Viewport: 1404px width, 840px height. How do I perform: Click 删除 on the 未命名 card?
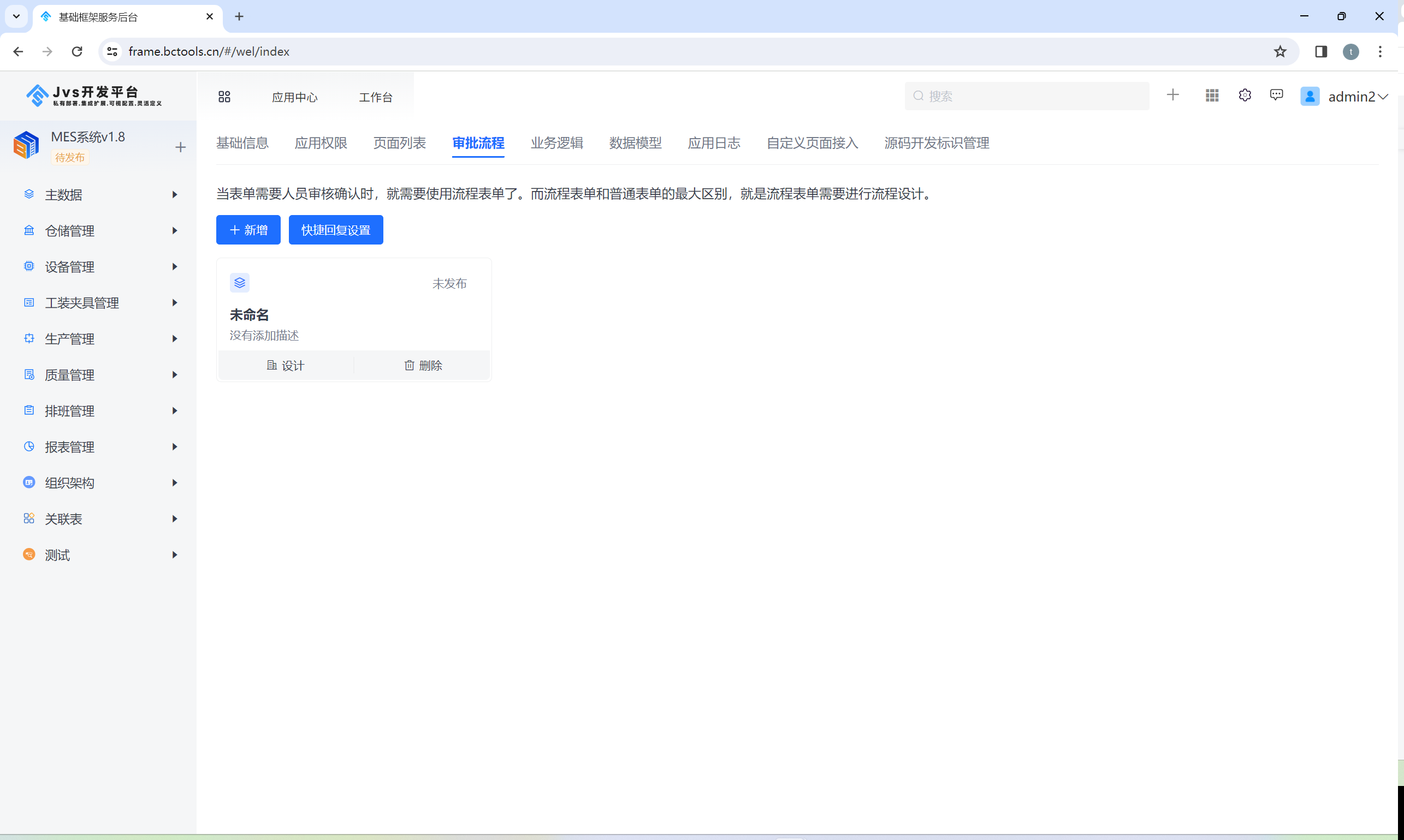(x=423, y=366)
